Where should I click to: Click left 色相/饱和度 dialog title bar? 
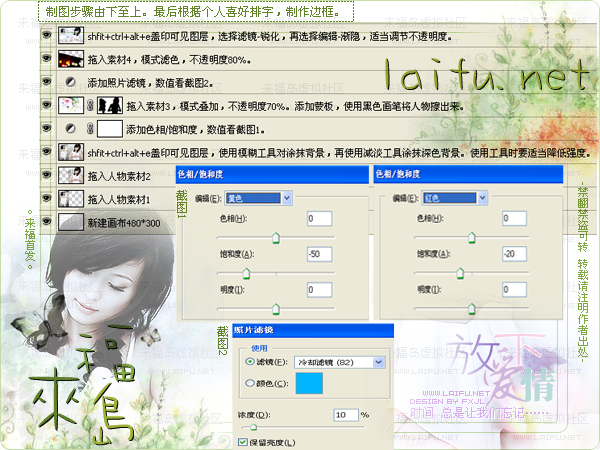click(272, 174)
